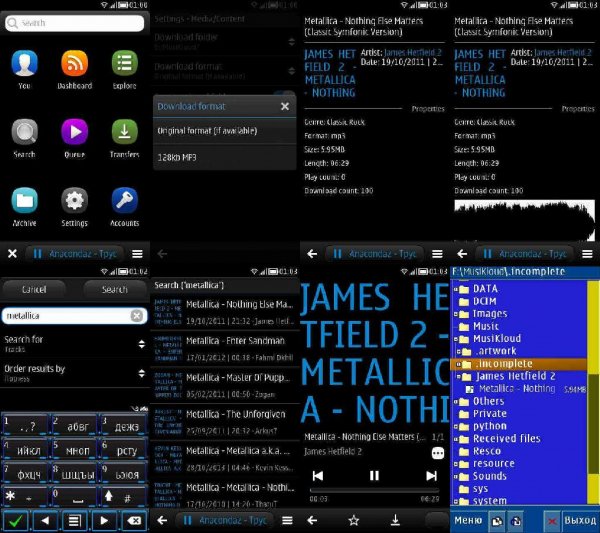Select the Metallica - Nothing file, 5.94MB
The image size is (600, 533).
coord(525,389)
